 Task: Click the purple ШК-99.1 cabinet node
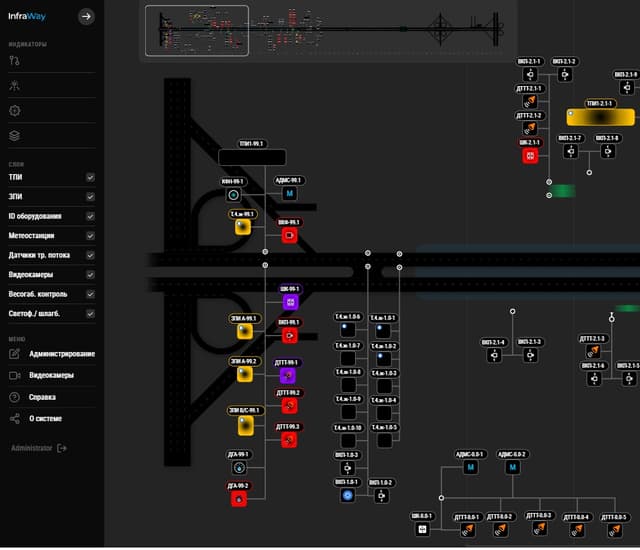289,301
